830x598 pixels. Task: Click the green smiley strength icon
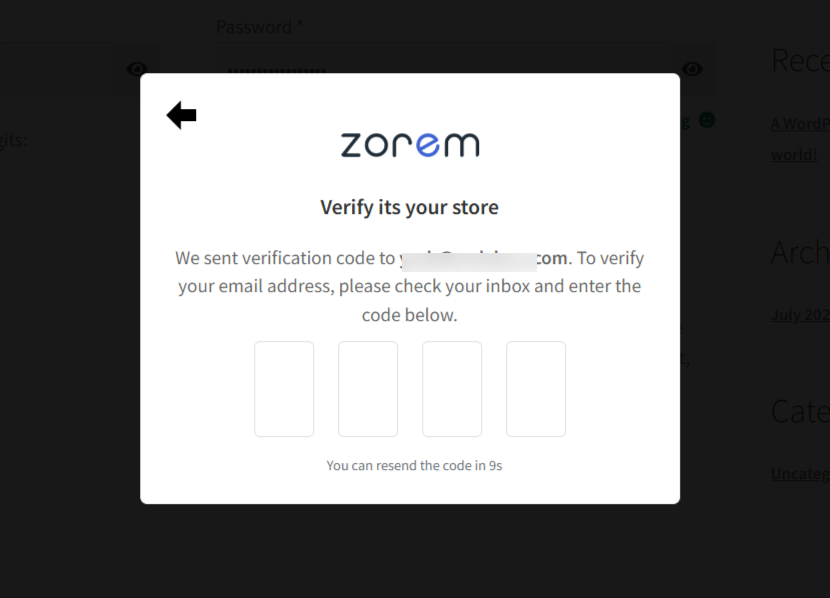point(707,121)
